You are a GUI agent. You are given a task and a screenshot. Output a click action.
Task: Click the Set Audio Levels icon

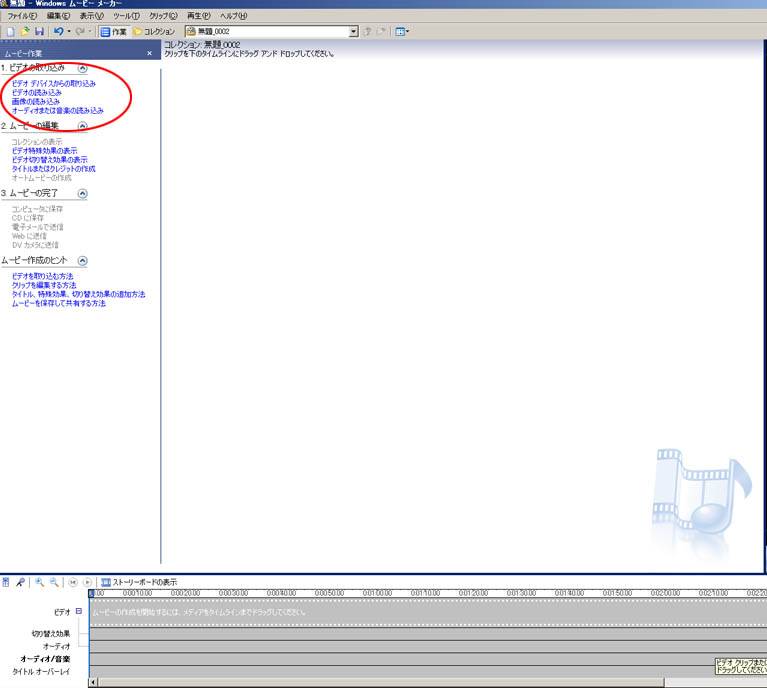click(6, 582)
